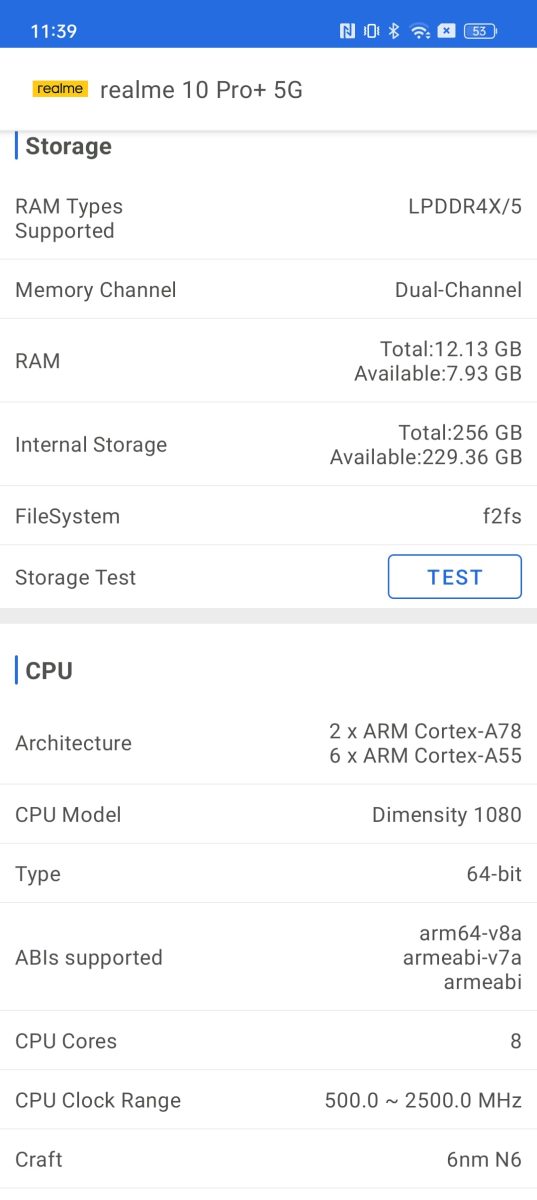Select the RAM Types Supported row

point(268,218)
